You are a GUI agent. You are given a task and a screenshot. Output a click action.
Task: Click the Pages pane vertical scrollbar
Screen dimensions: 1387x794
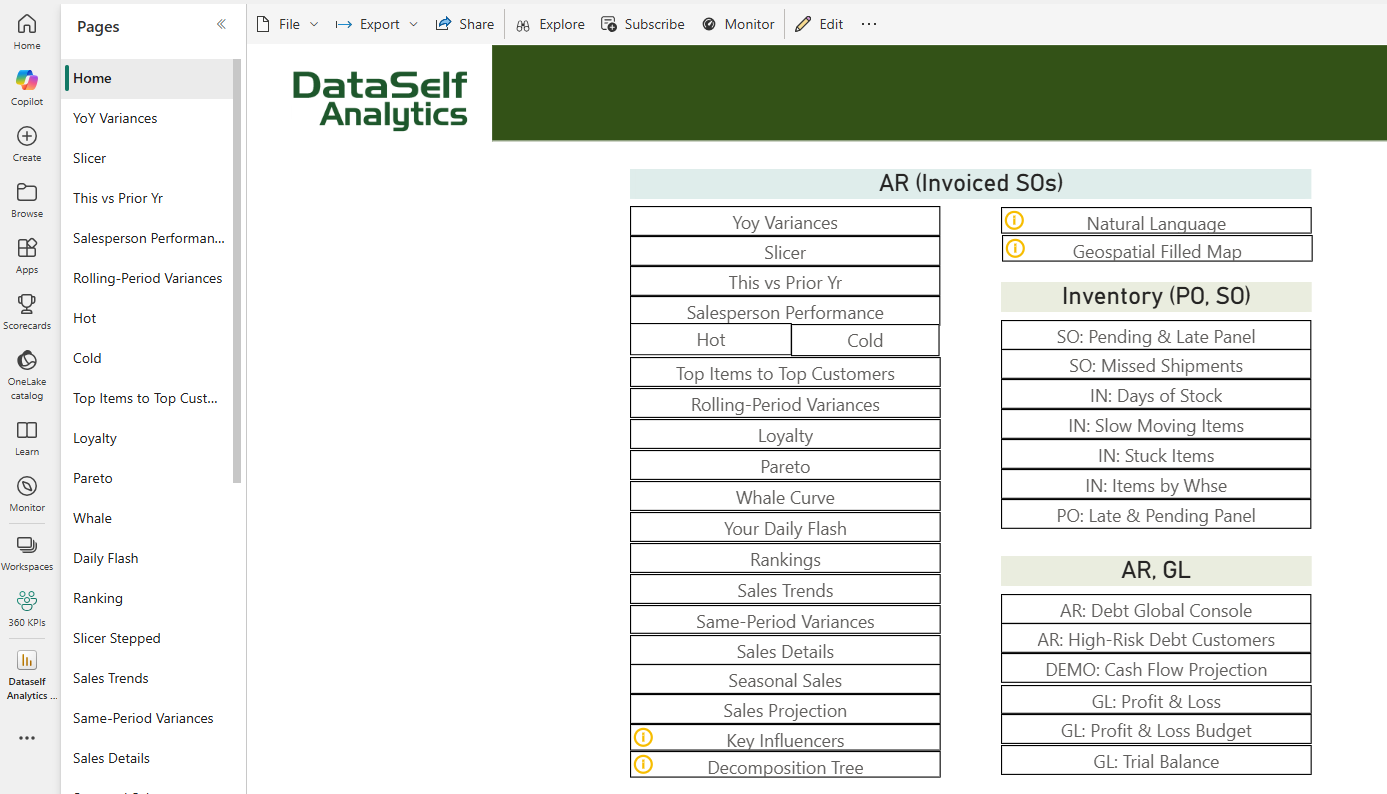(x=237, y=270)
